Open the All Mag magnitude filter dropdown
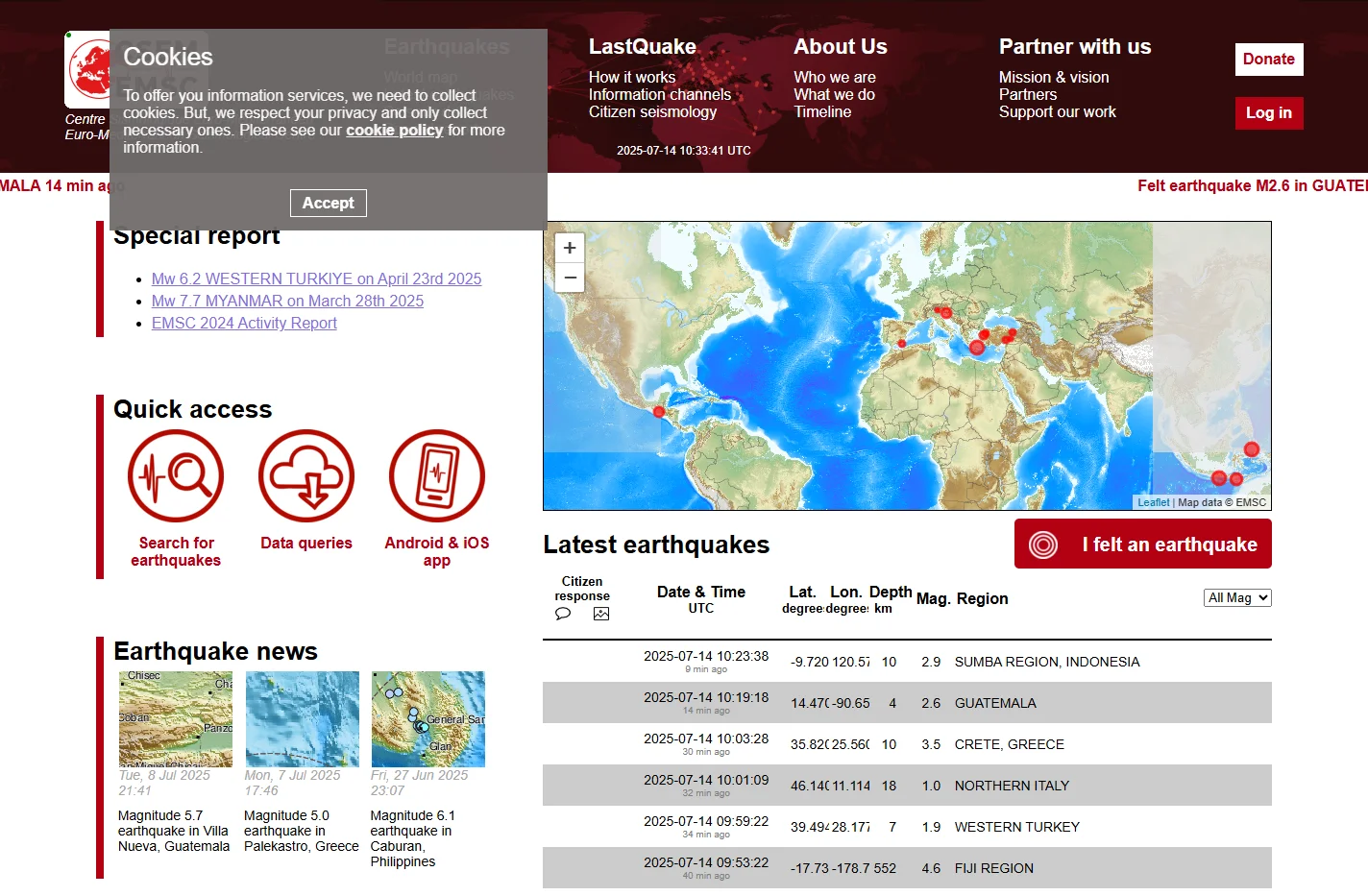The image size is (1368, 896). [x=1237, y=597]
